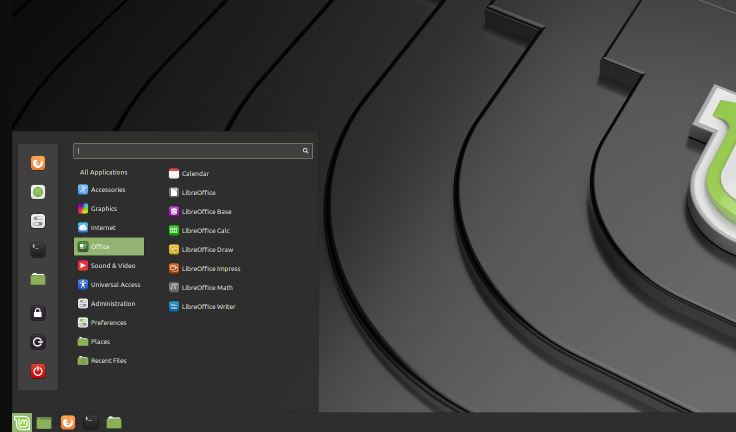This screenshot has height=432, width=736.
Task: Open the Sound & Video category
Action: 109,266
